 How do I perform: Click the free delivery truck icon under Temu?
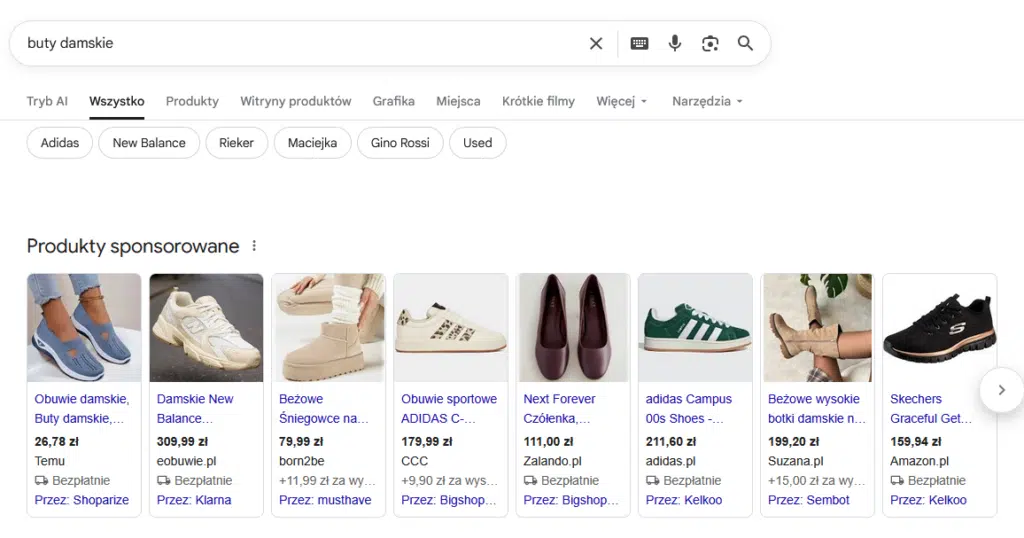coord(41,481)
